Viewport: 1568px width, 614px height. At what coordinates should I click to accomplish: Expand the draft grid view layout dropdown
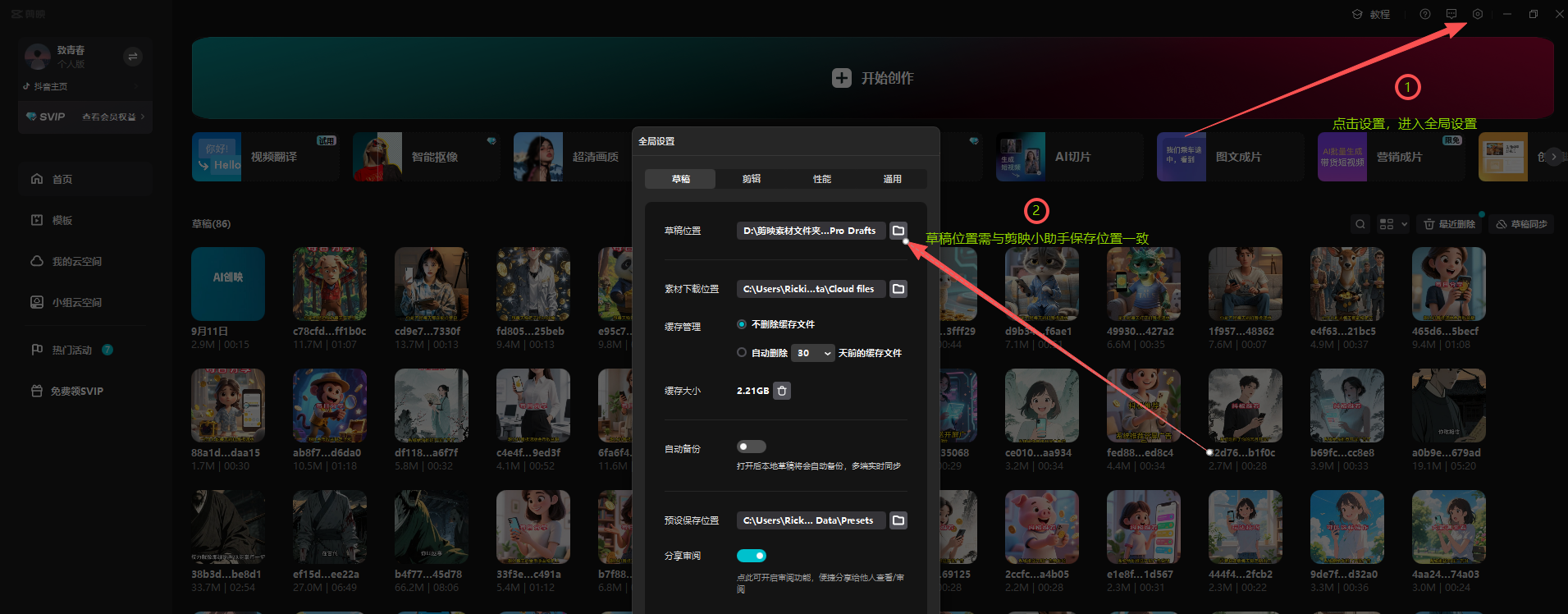click(x=1392, y=224)
